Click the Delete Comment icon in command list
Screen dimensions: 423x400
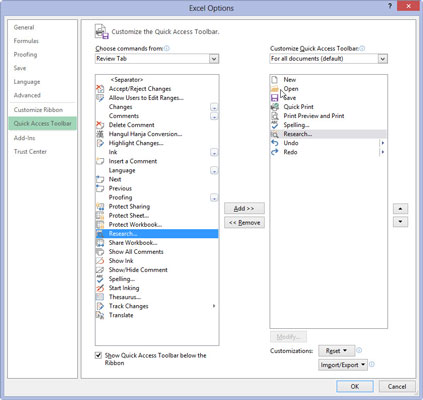(x=100, y=125)
